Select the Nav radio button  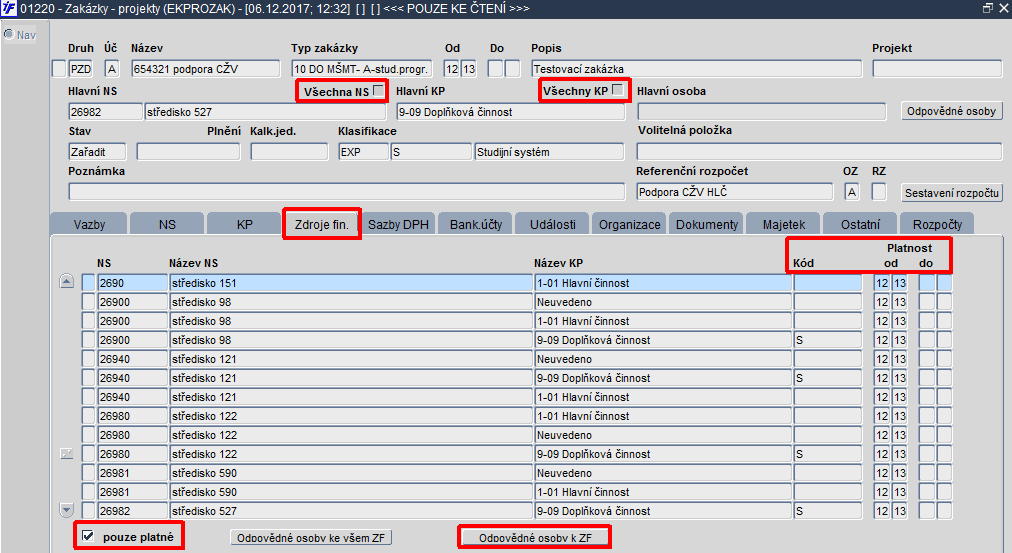(9, 34)
